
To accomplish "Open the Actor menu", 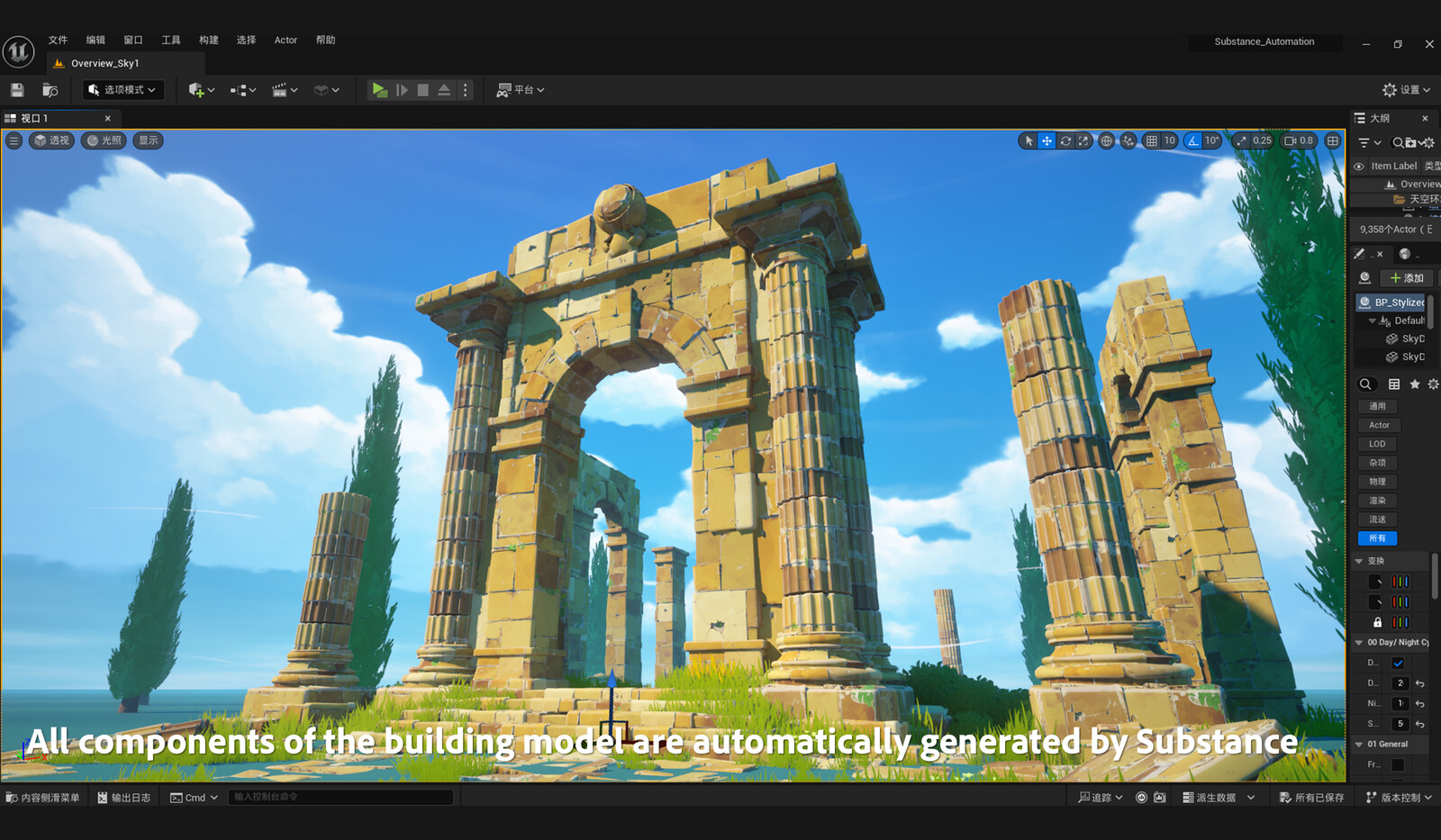I will pyautogui.click(x=285, y=41).
